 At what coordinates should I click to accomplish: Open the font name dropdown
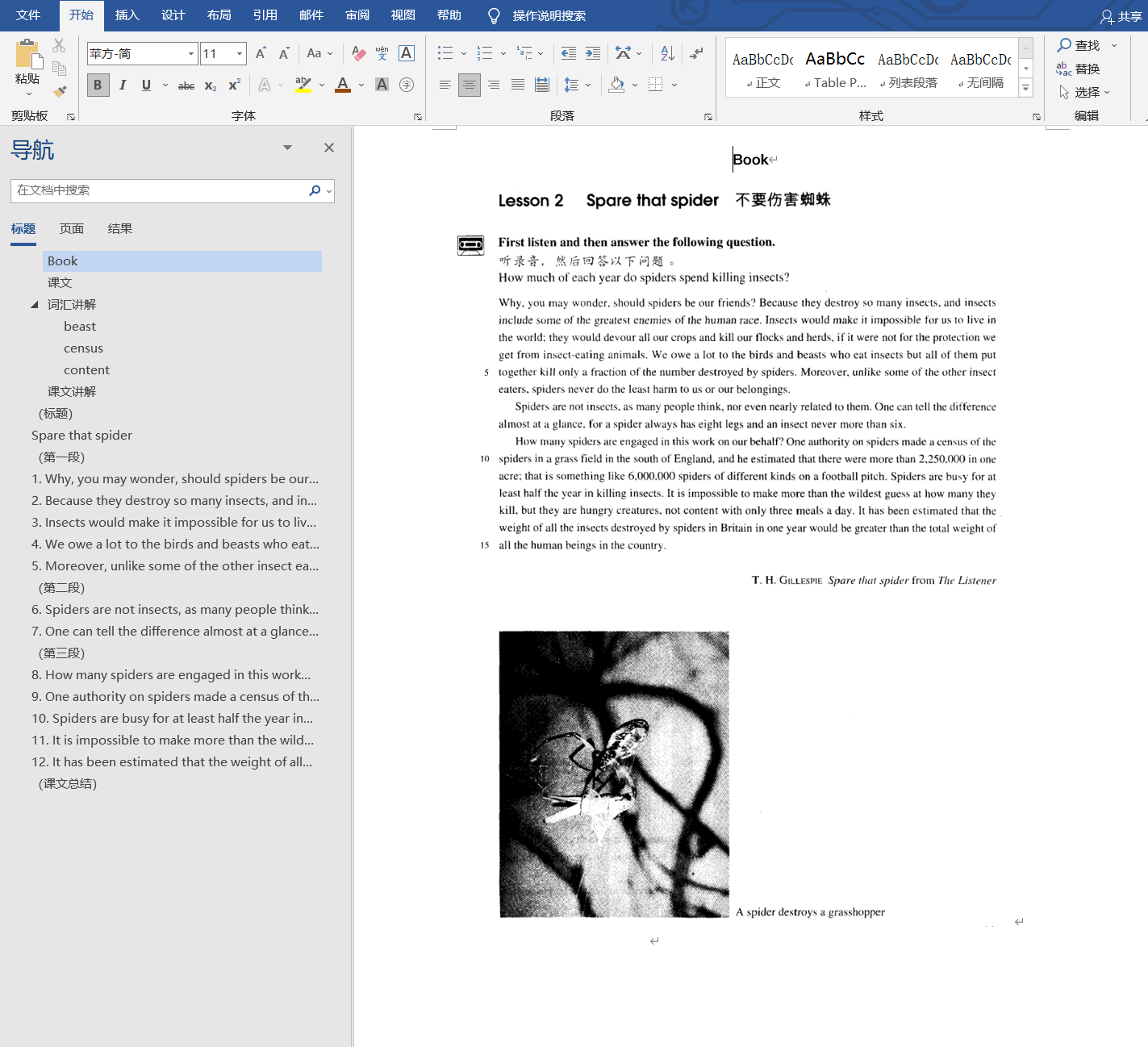pyautogui.click(x=191, y=53)
